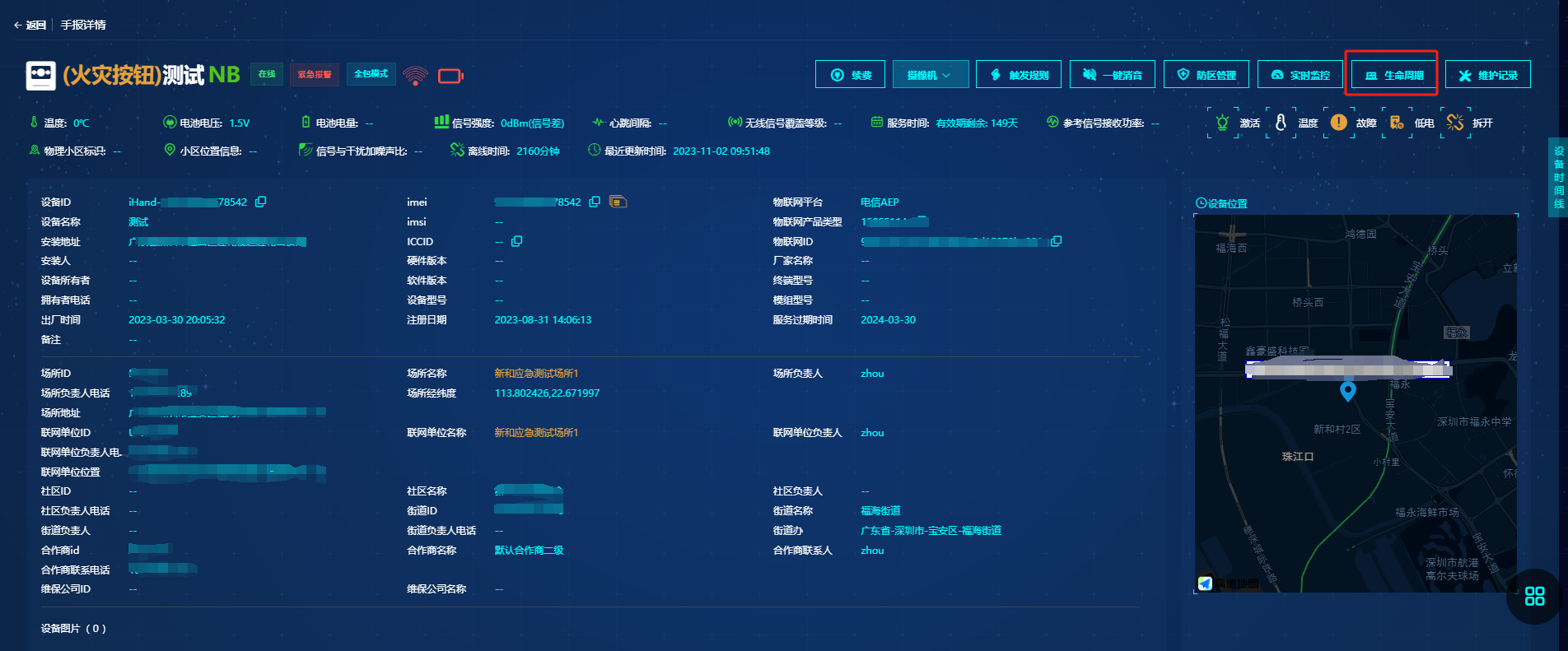Click the 无线信号覆盖等级 broadcast icon

[735, 122]
